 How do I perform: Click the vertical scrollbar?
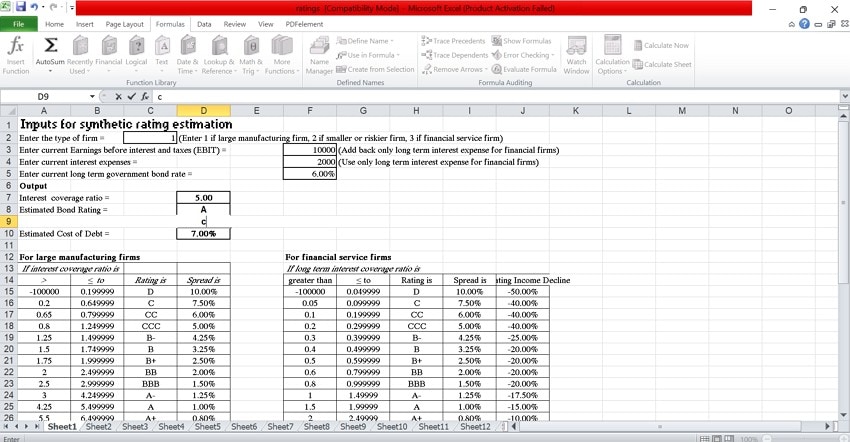843,203
